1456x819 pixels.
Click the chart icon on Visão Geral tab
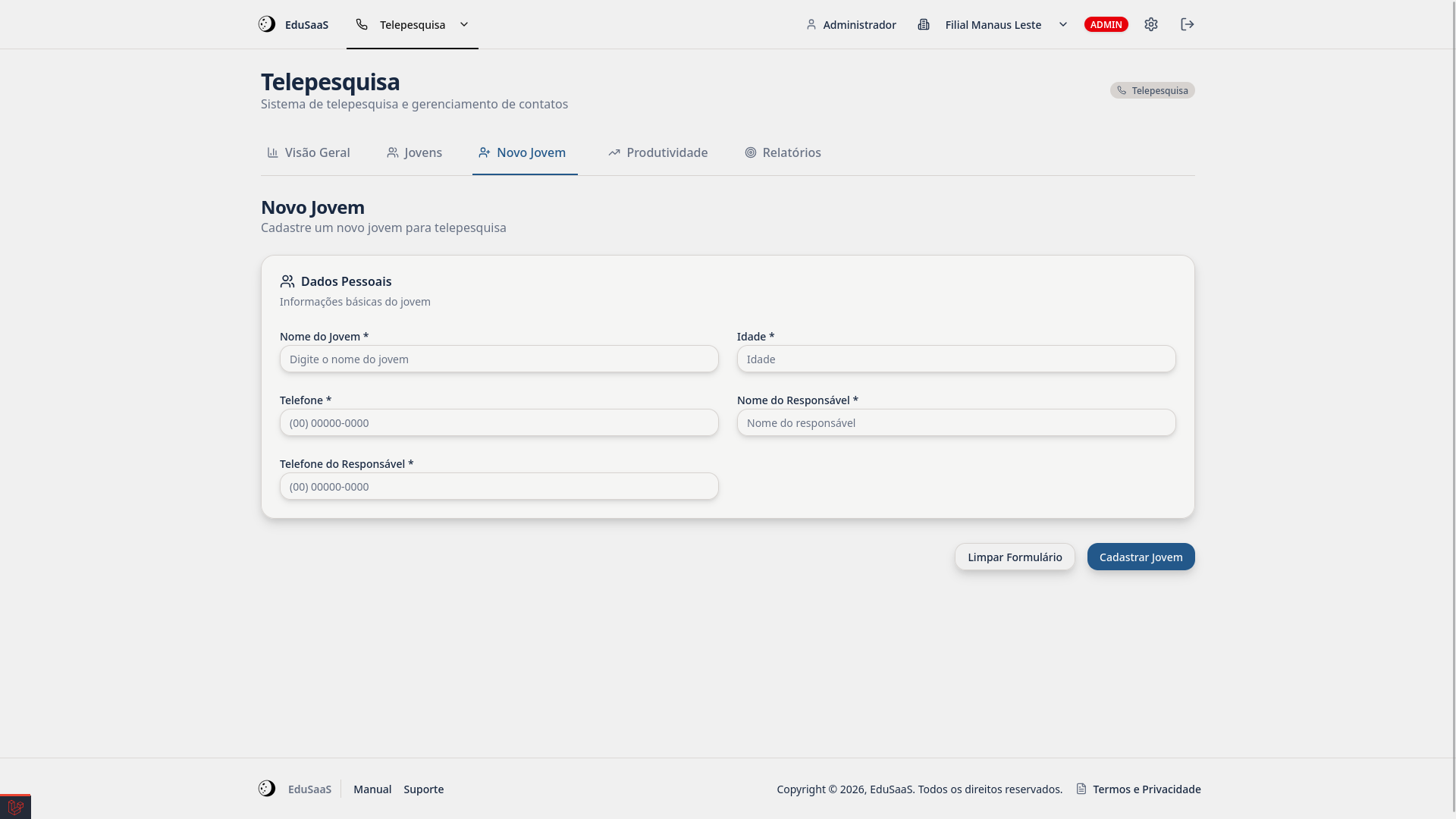[x=272, y=152]
